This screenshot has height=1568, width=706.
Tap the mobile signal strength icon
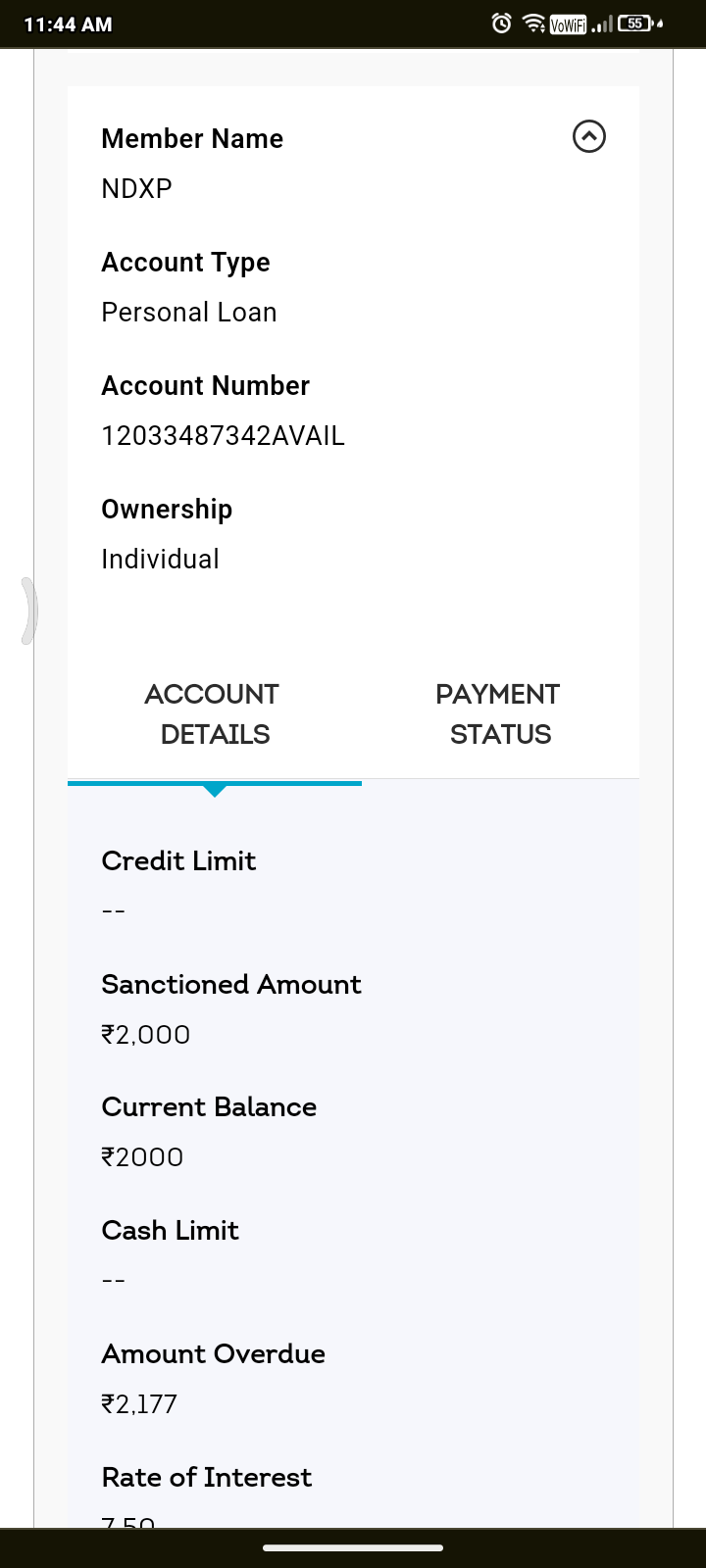click(x=601, y=24)
